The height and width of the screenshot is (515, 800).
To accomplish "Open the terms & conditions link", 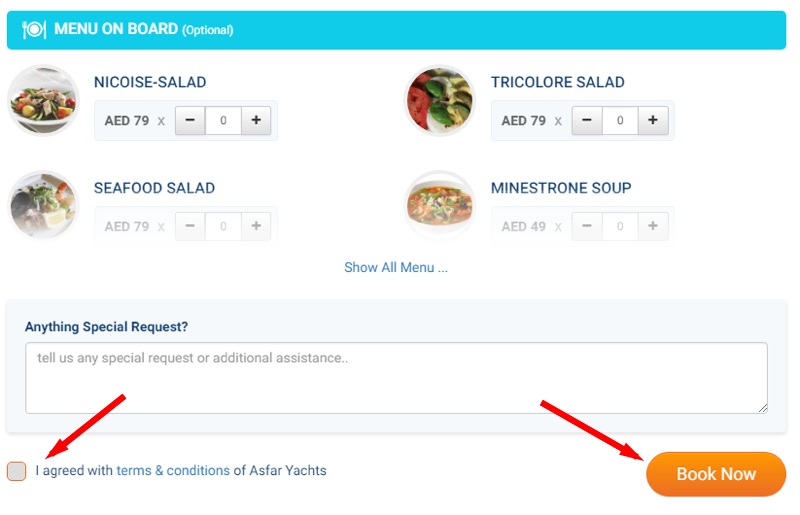I will pos(173,470).
